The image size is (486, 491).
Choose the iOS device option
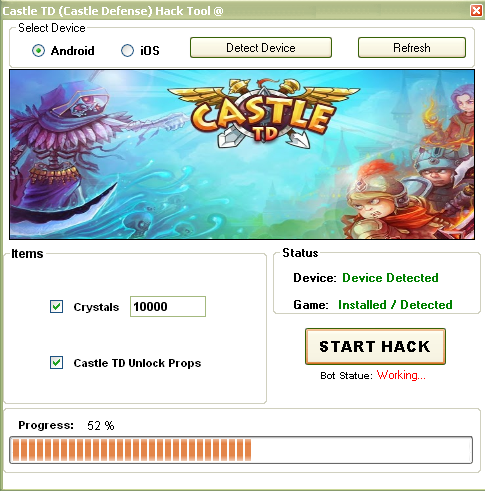127,51
